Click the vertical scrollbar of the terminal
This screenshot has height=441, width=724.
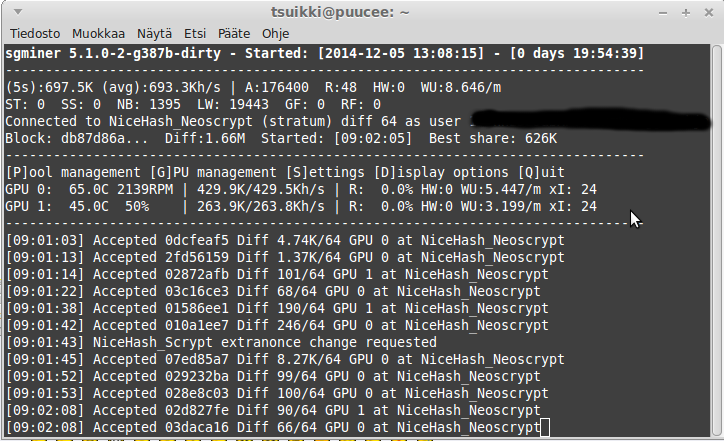coord(716,240)
